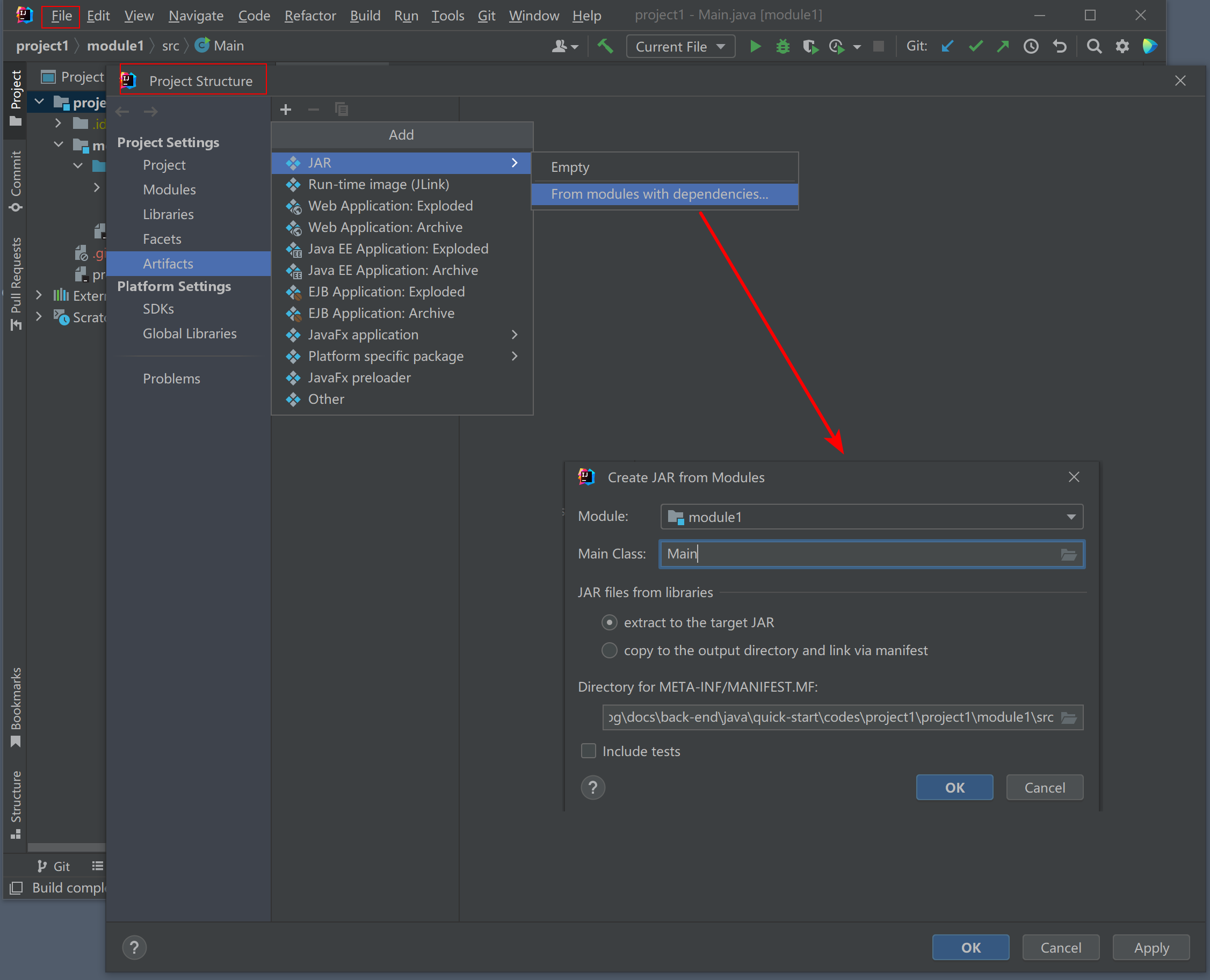Click OK in Create JAR from Modules
Viewport: 1210px width, 980px height.
coord(954,788)
